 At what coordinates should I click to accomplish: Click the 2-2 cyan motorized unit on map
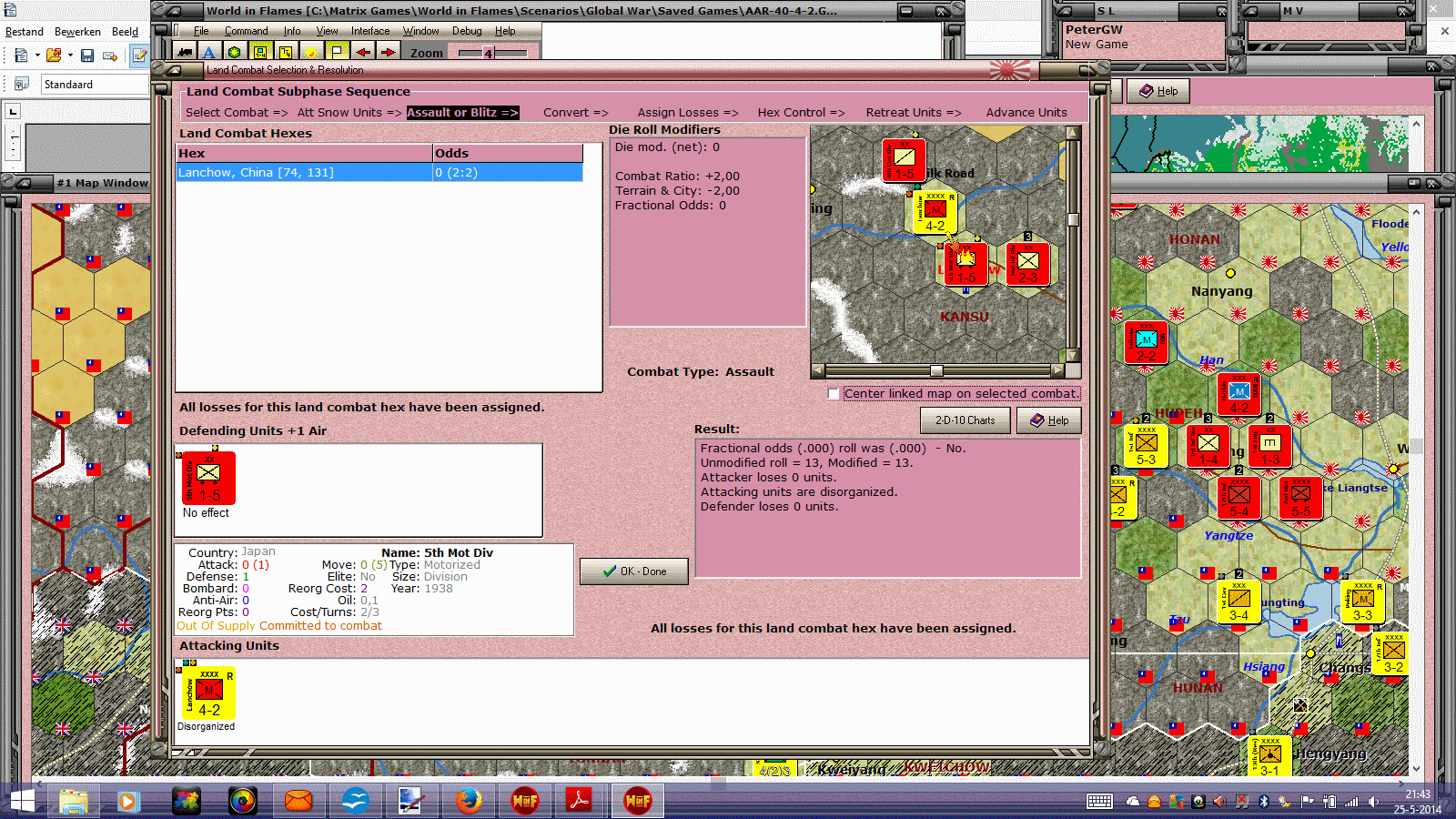[x=1146, y=342]
